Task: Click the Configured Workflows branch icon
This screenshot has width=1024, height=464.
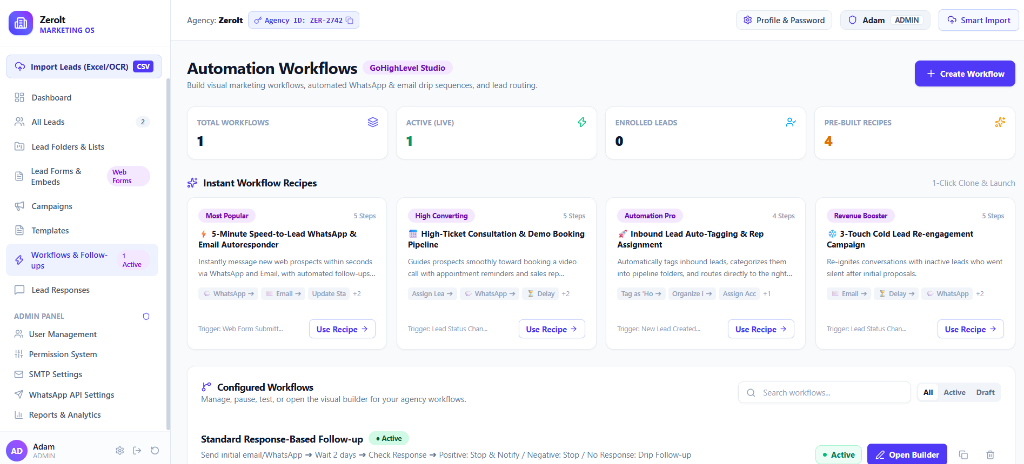Action: tap(206, 387)
